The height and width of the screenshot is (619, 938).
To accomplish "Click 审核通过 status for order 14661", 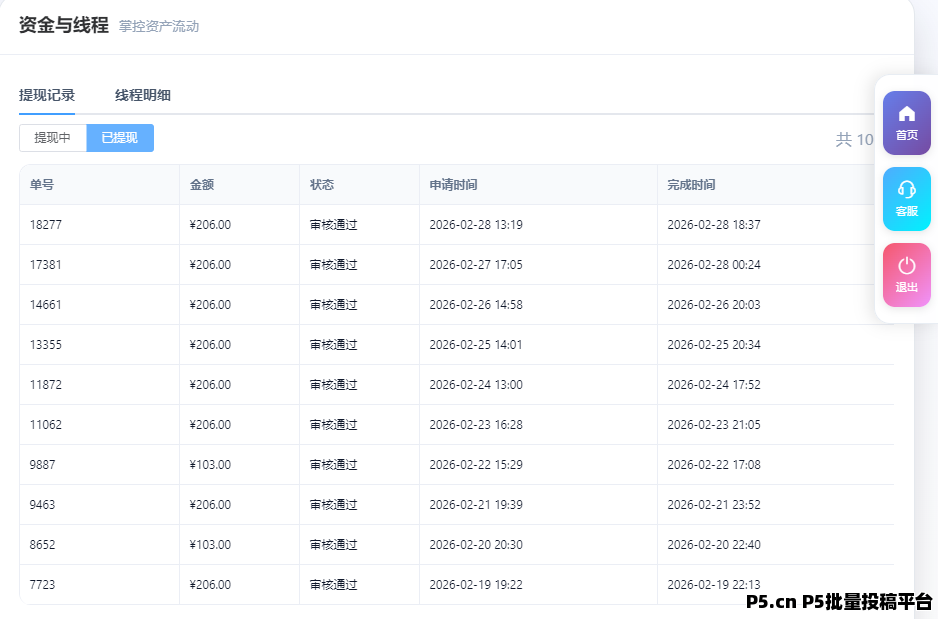I will tap(333, 305).
